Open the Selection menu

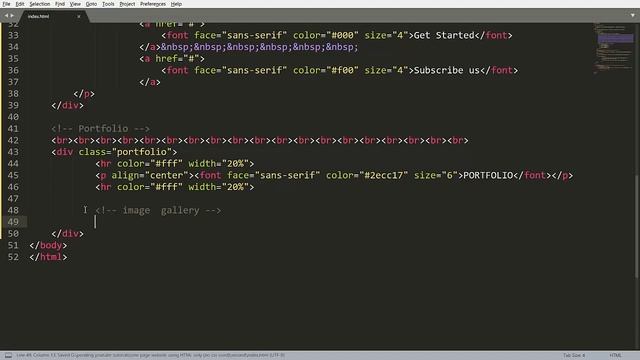[40, 4]
